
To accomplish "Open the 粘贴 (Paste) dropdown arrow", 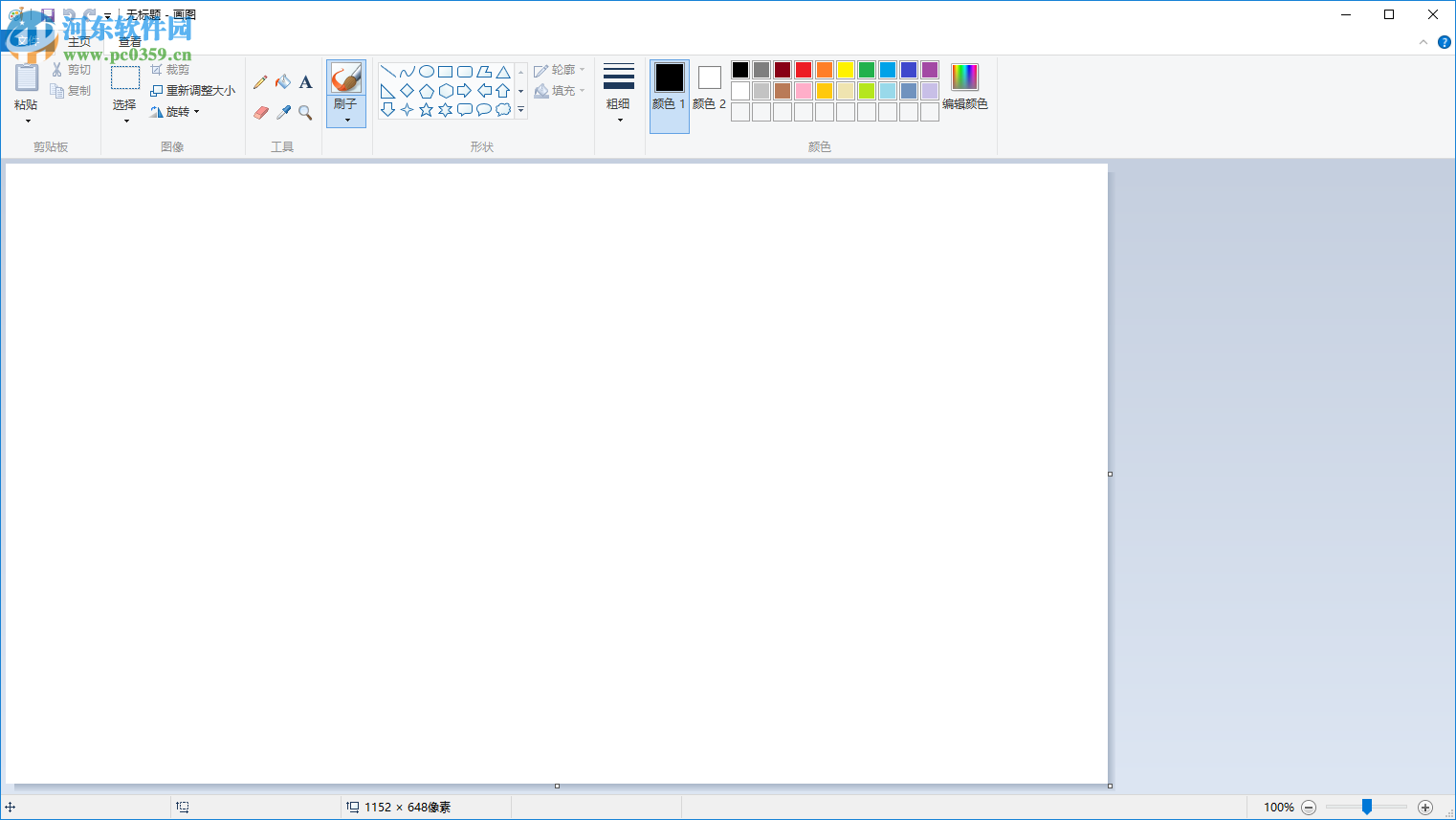I will click(x=27, y=122).
